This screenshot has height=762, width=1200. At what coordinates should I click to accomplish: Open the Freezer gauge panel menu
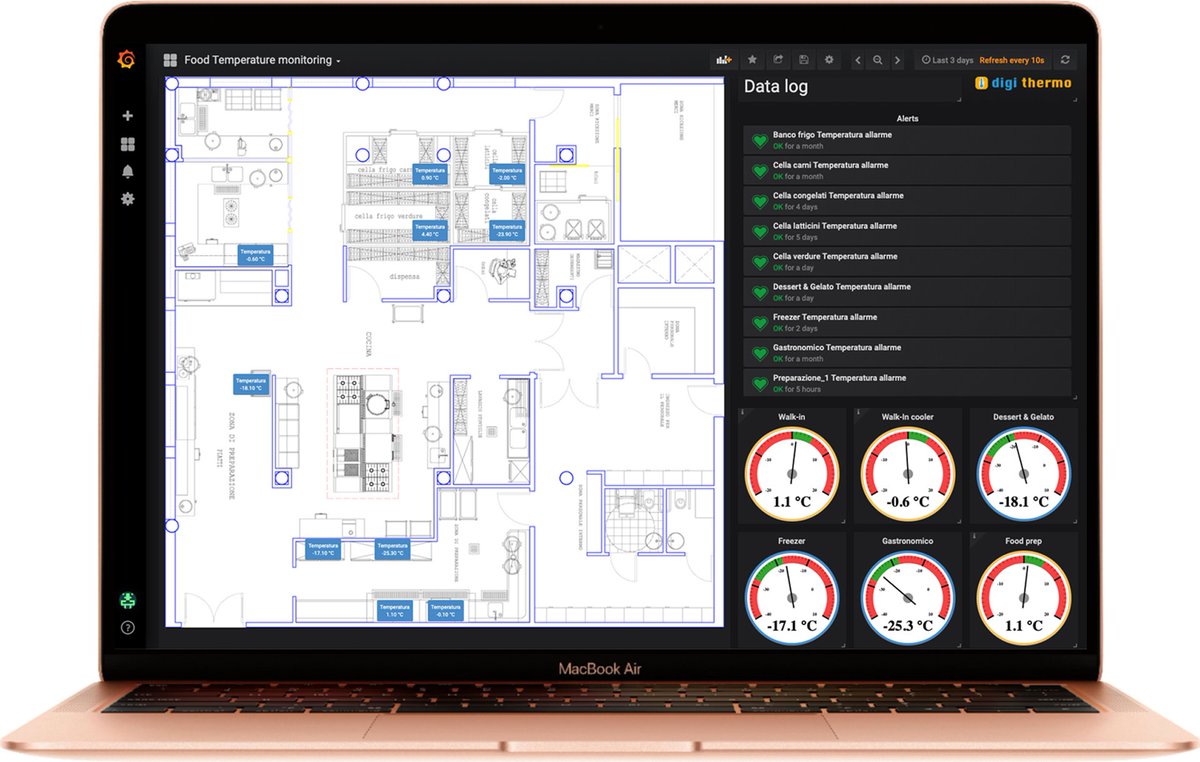791,540
